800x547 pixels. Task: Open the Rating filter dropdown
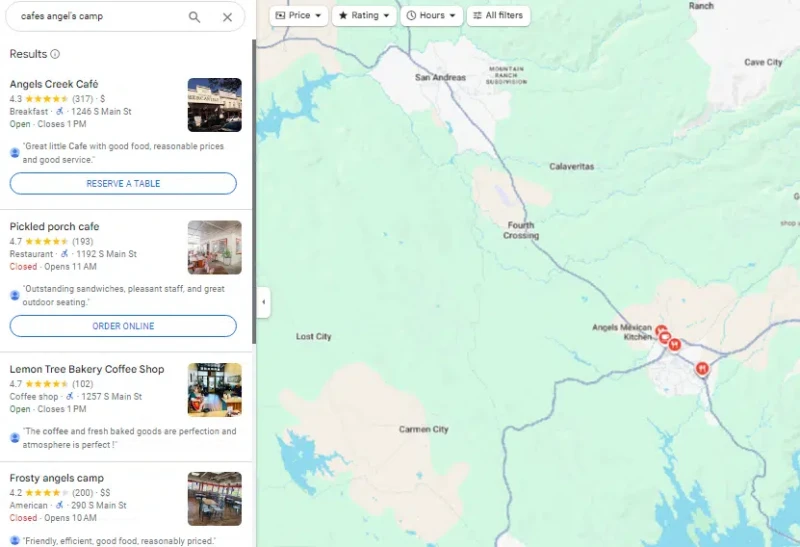click(364, 15)
